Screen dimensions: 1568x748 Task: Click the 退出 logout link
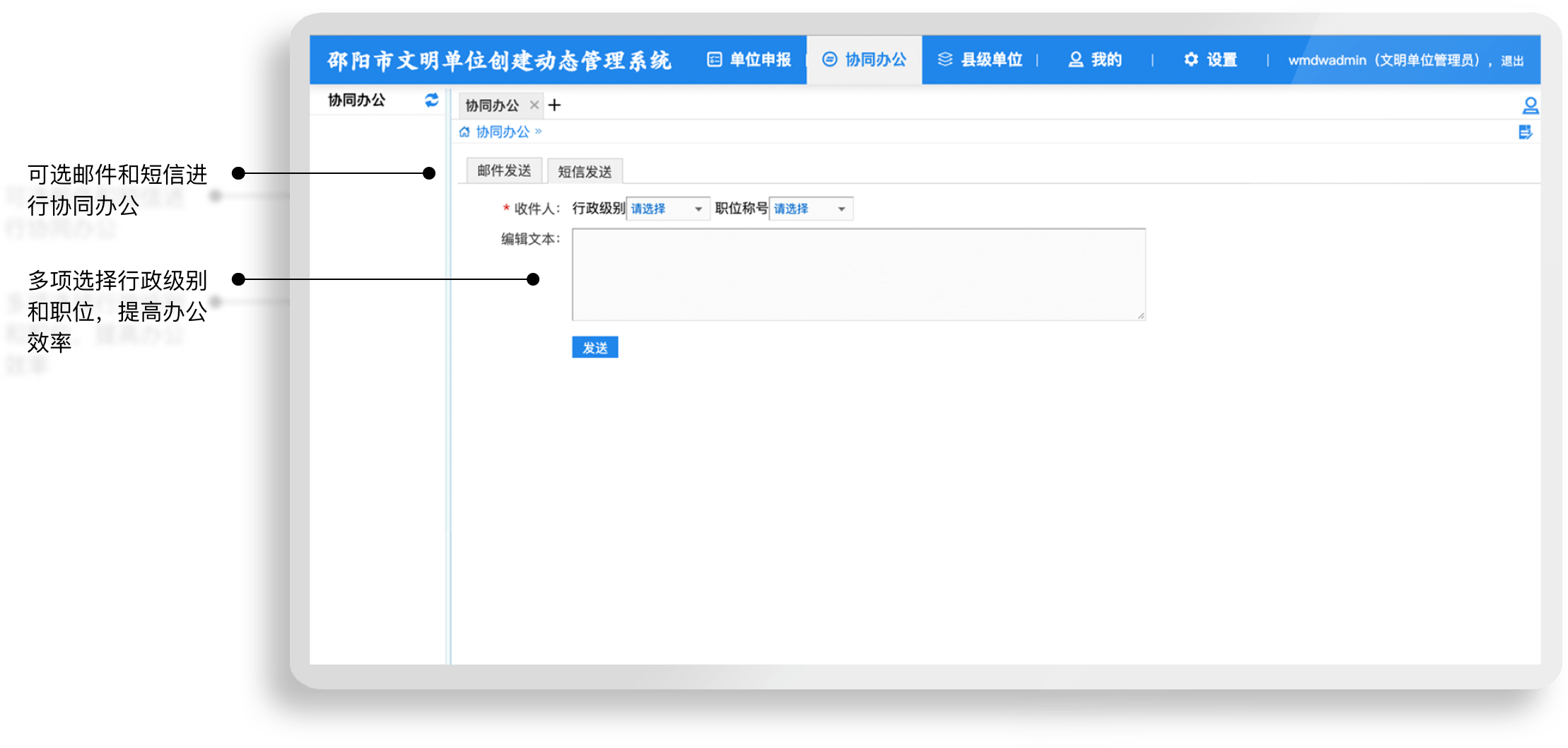coord(1512,62)
